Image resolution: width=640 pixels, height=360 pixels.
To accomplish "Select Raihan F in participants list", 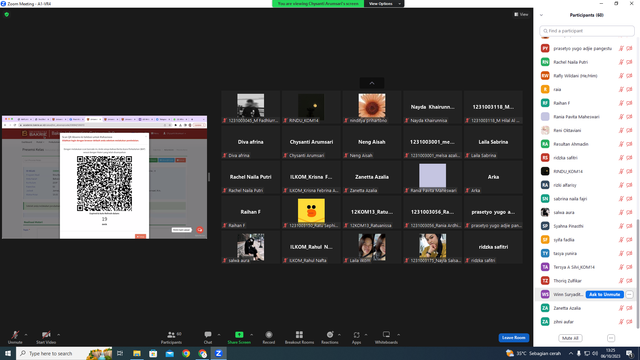I will (x=587, y=103).
